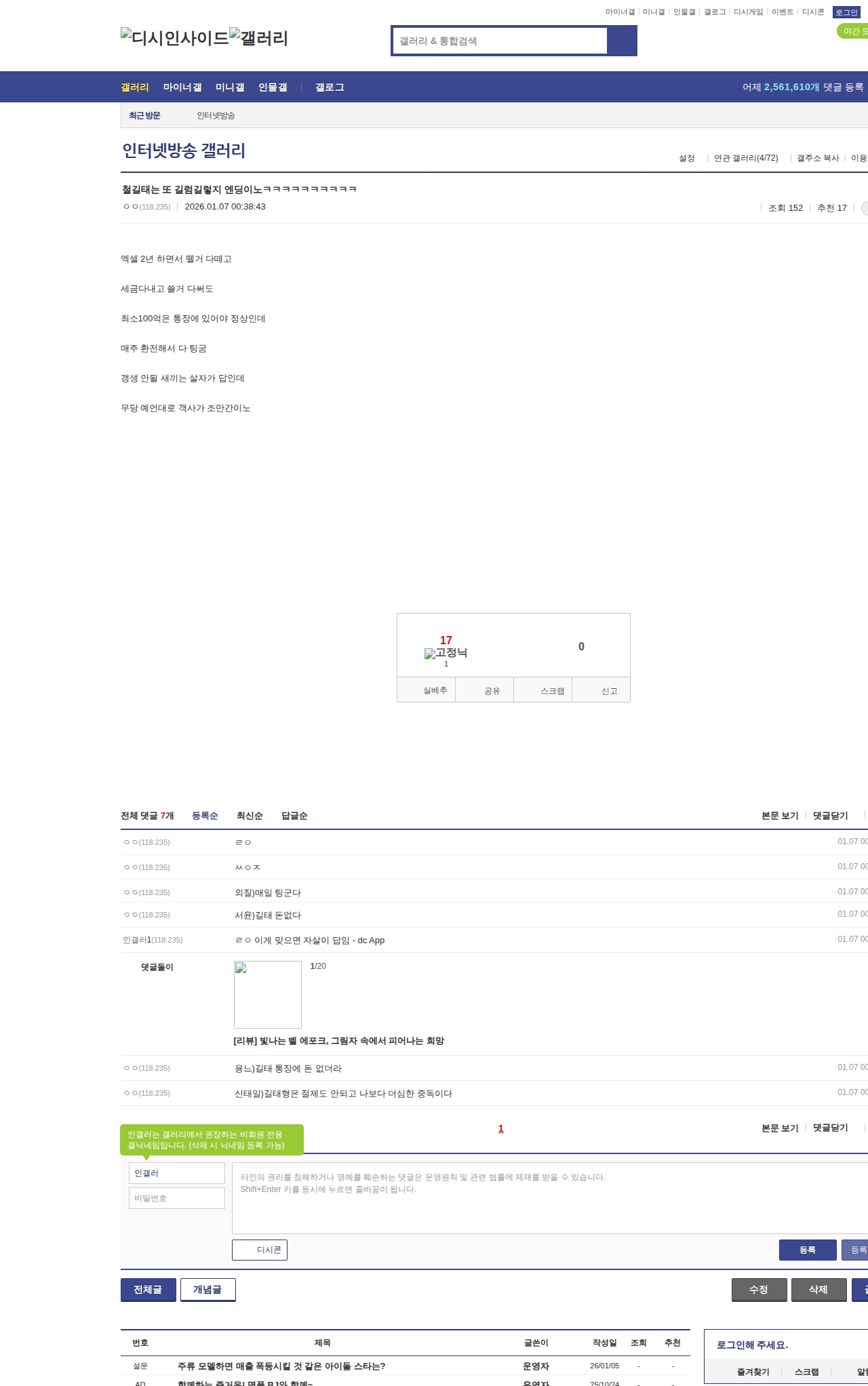This screenshot has height=1386, width=868.
Task: Select 인물갤 in blue navigation bar
Action: point(273,87)
